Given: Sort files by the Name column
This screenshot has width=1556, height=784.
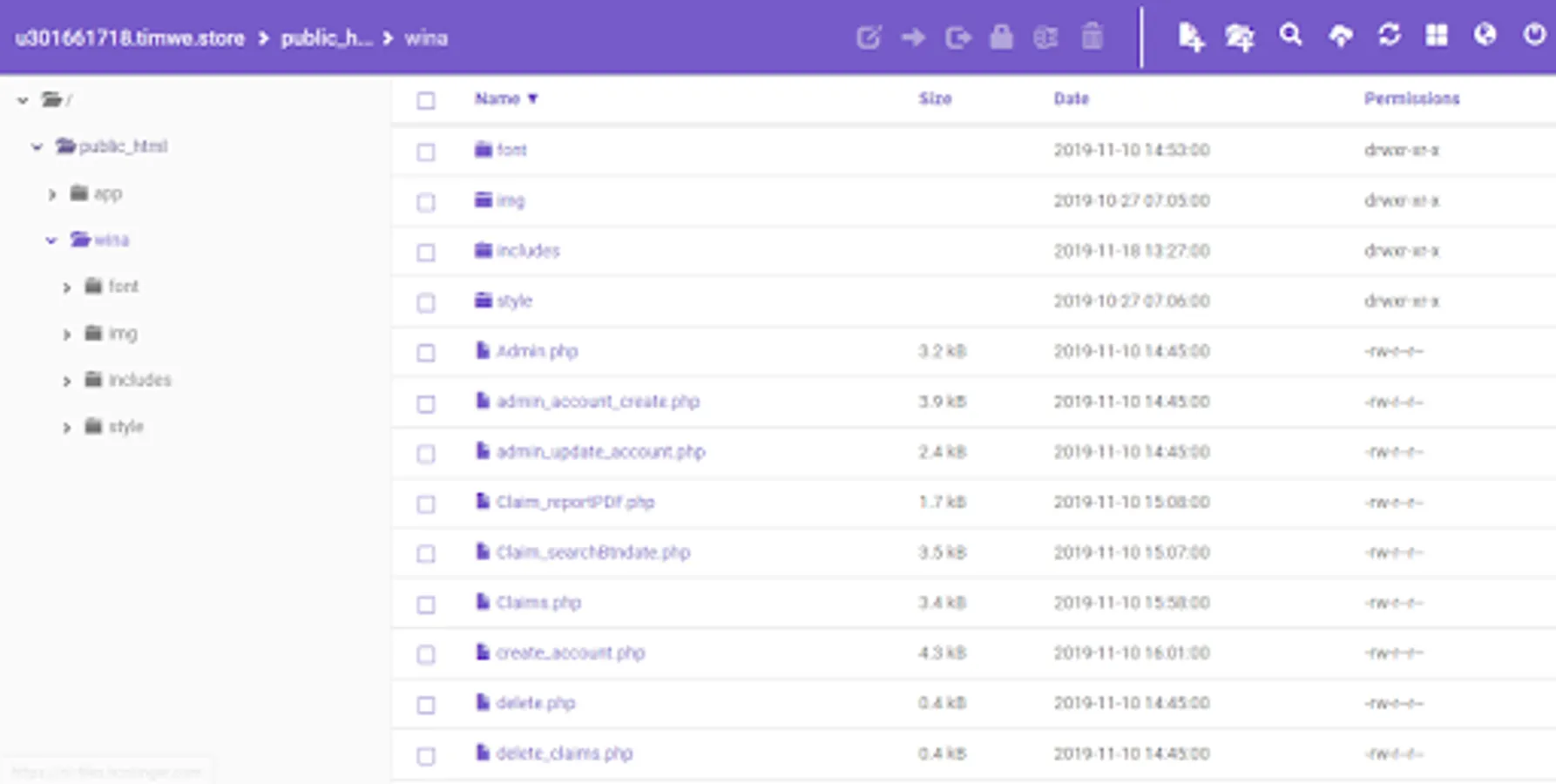Looking at the screenshot, I should click(497, 98).
